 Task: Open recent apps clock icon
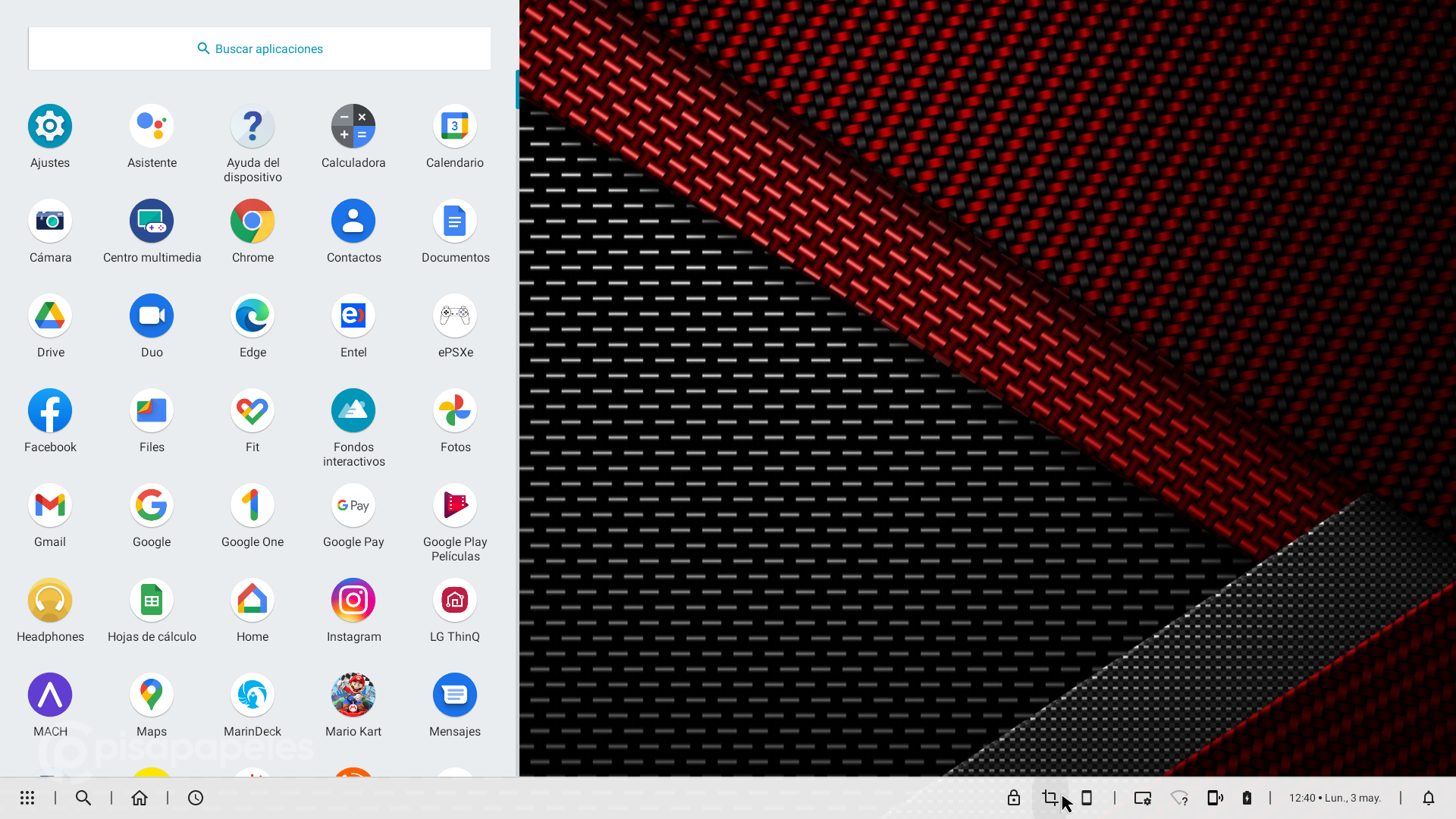(196, 798)
